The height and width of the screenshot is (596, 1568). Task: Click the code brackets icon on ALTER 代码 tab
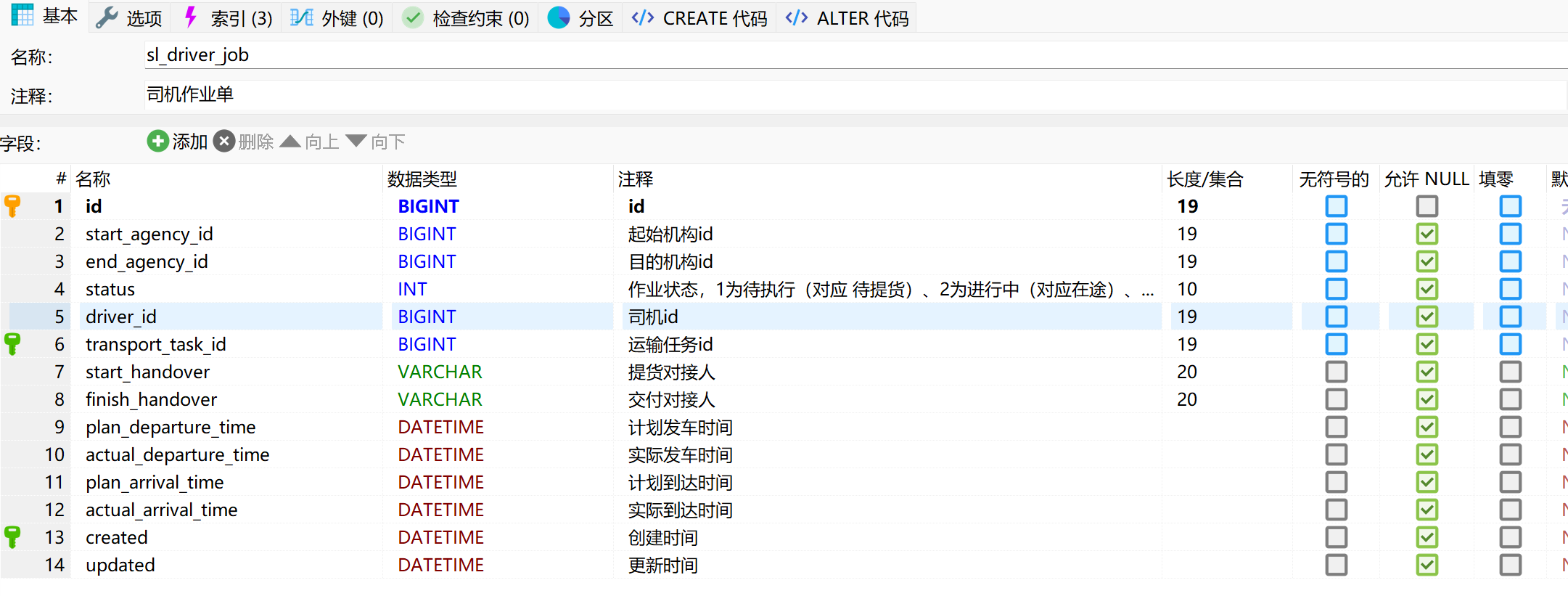(797, 17)
